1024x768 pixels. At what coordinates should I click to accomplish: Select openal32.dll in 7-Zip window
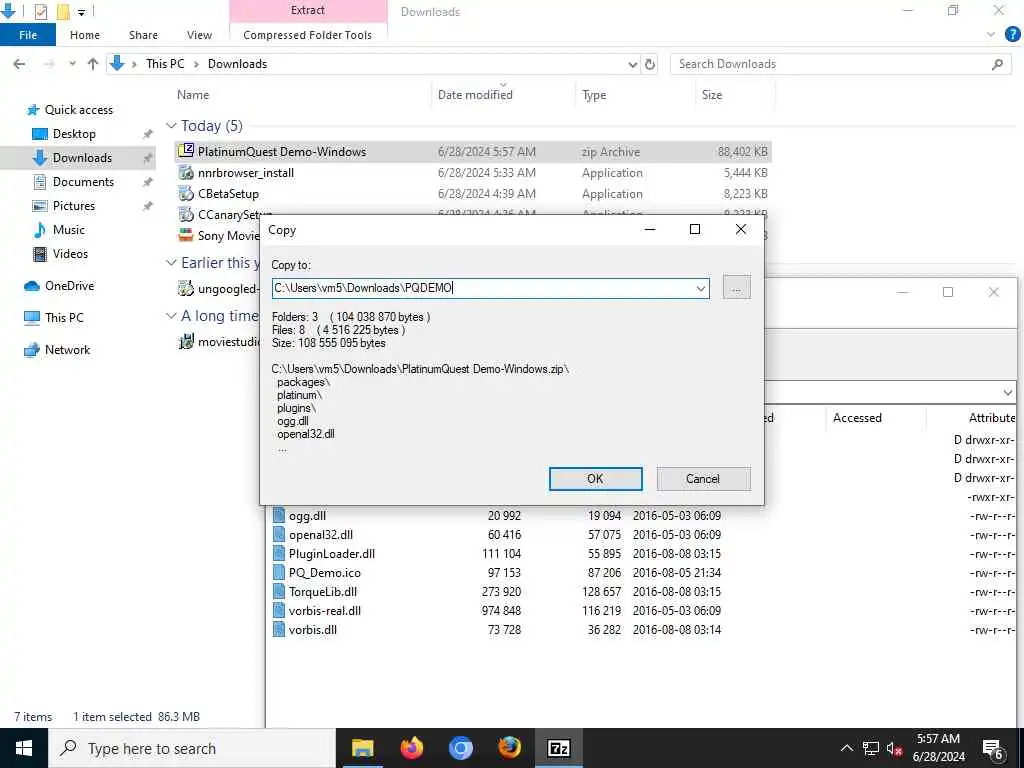(x=321, y=535)
